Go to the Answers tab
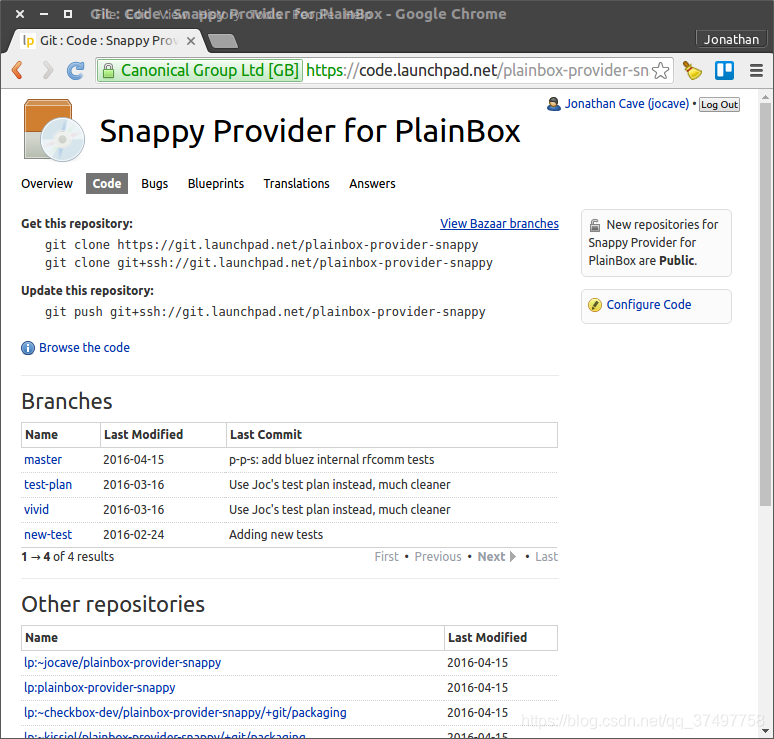This screenshot has width=774, height=739. coord(372,184)
